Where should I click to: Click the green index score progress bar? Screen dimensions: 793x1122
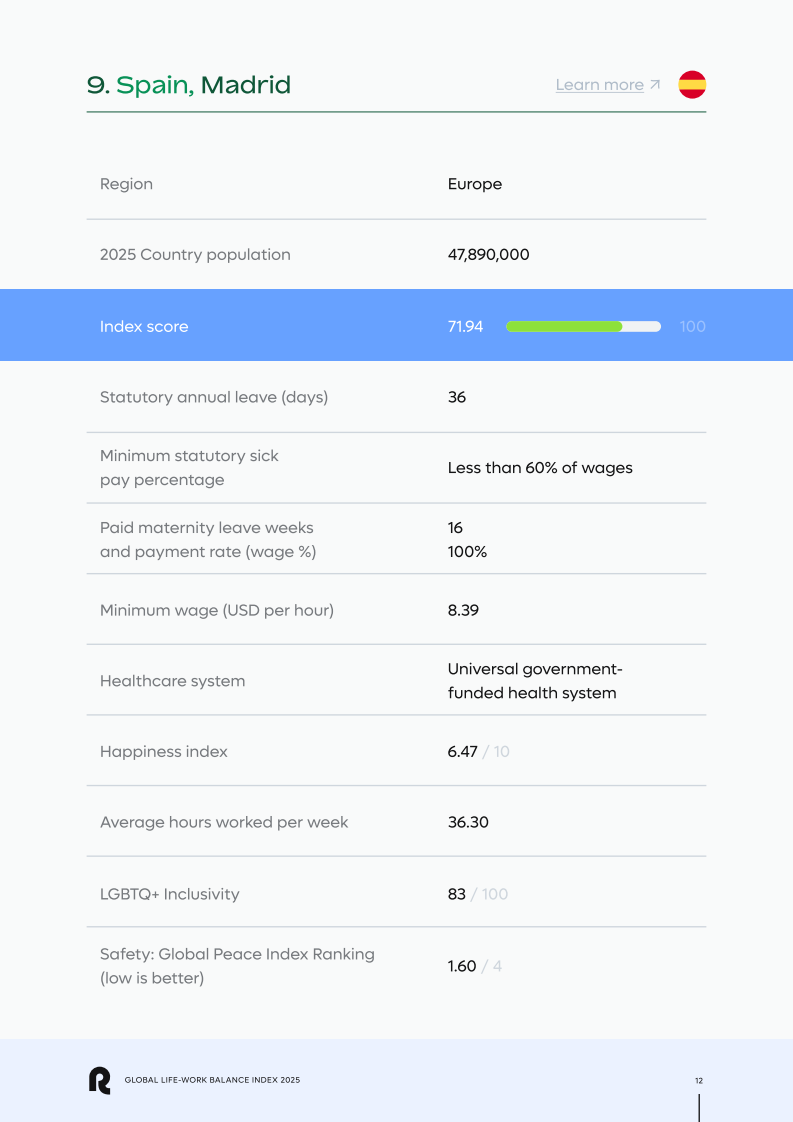pyautogui.click(x=564, y=326)
